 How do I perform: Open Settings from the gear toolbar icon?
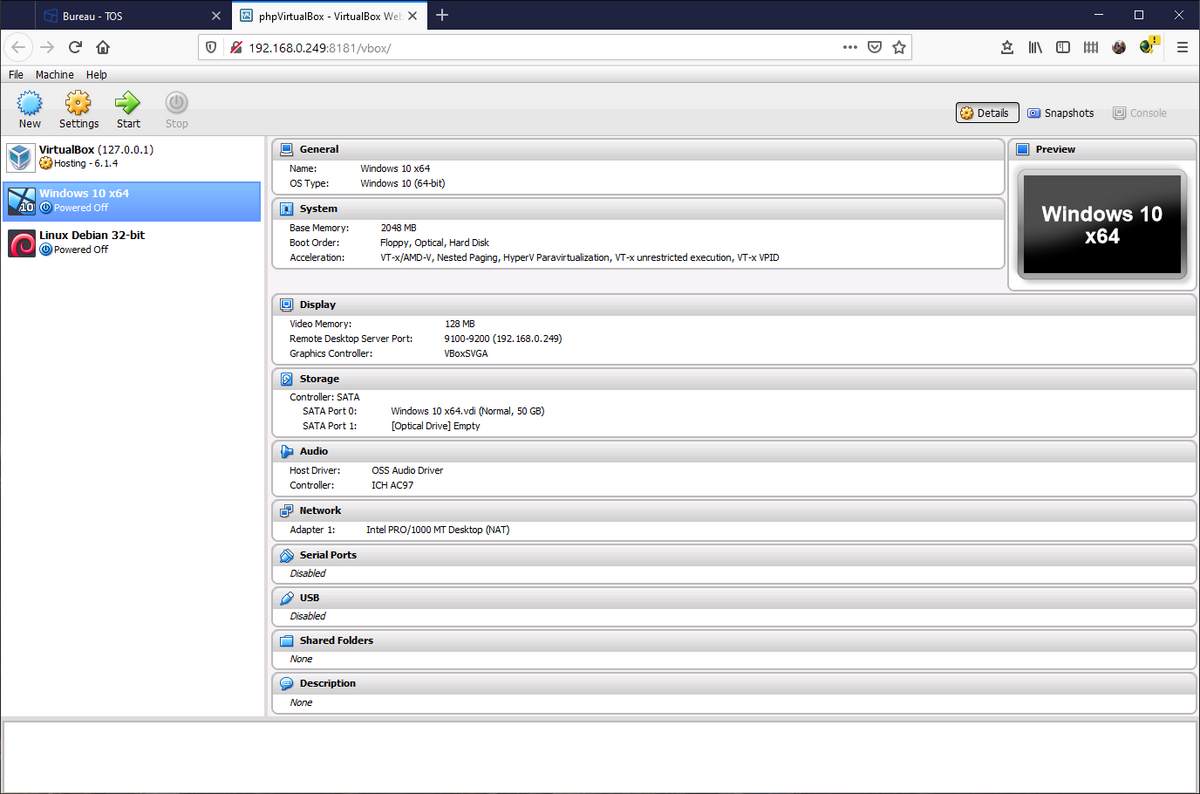point(78,102)
